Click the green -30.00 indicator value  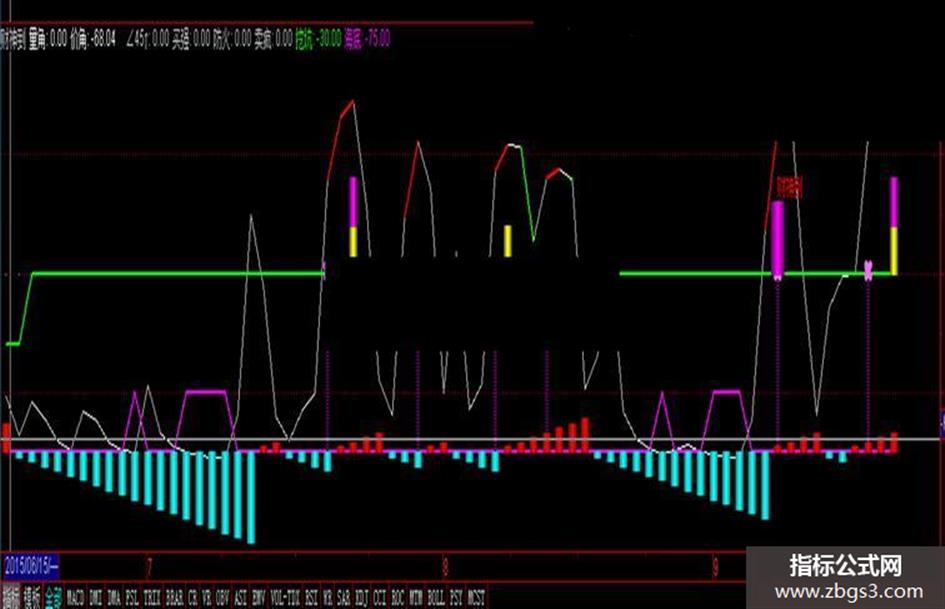pos(329,39)
